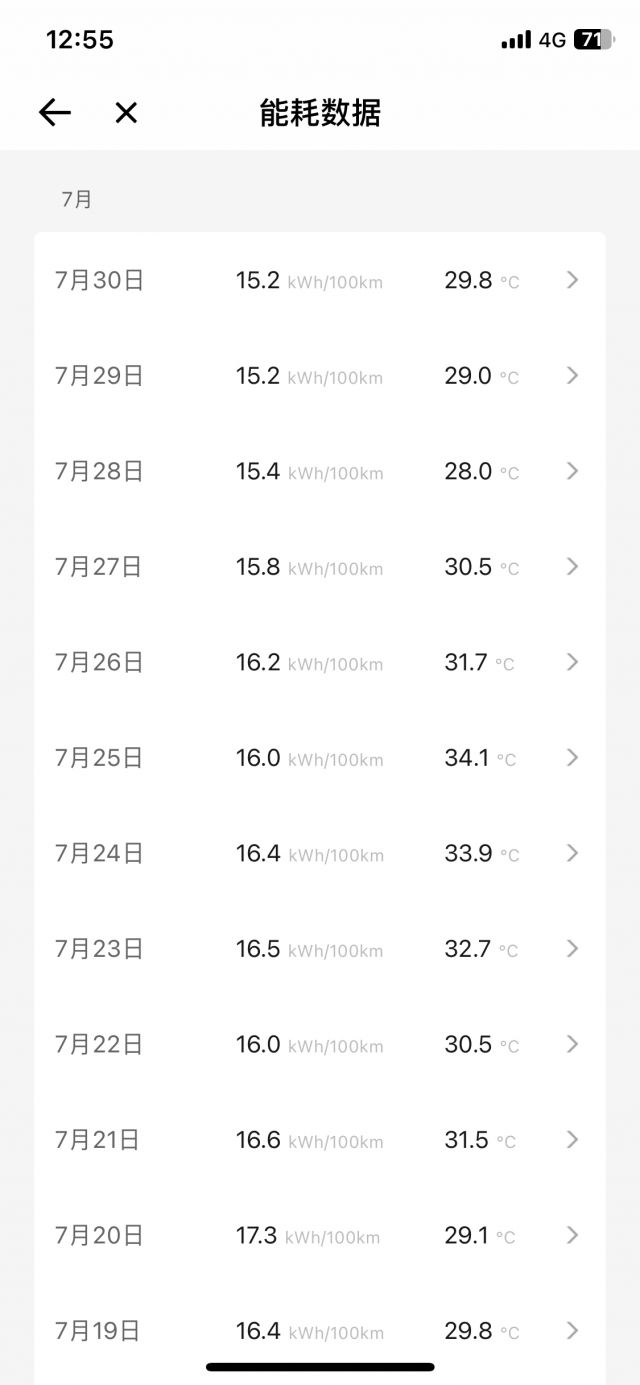This screenshot has width=640, height=1385.
Task: Tap the battery indicator in status bar
Action: tap(593, 40)
